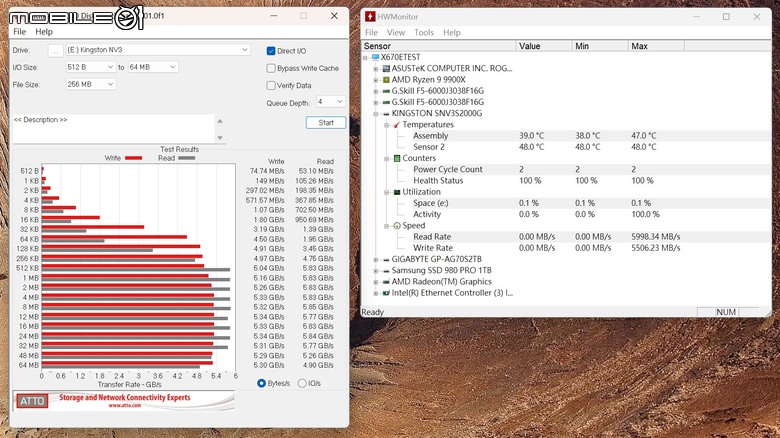
Task: Click the HWMonitor lightning app icon
Action: tap(370, 16)
